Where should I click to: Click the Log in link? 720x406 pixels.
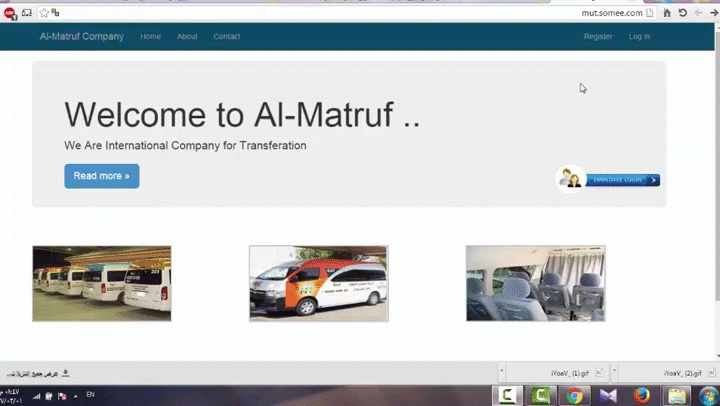pos(639,36)
